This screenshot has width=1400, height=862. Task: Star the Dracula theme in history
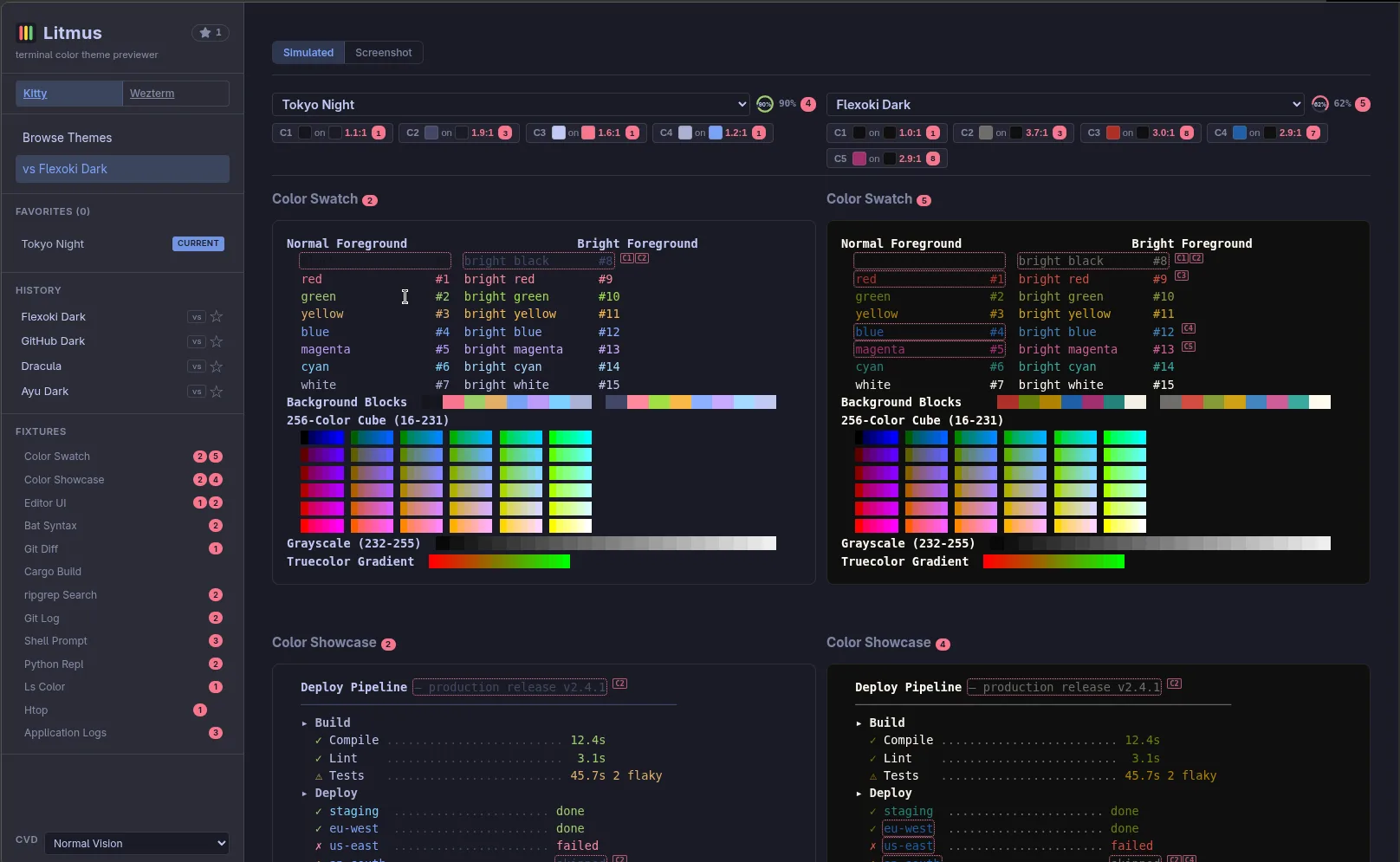[217, 366]
